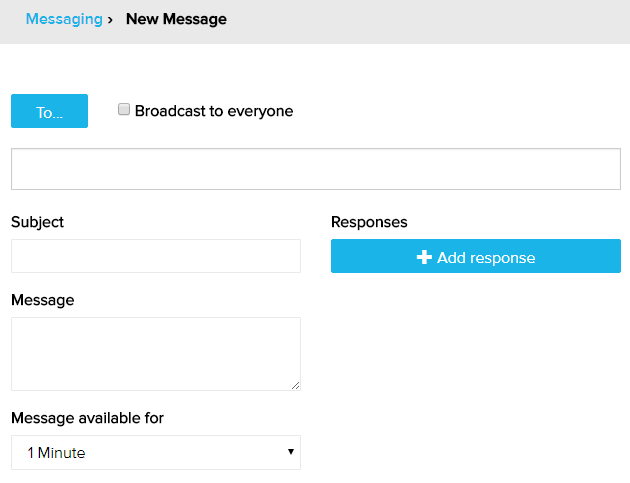Image resolution: width=630 pixels, height=483 pixels.
Task: Open the Message available for dropdown
Action: click(x=155, y=452)
